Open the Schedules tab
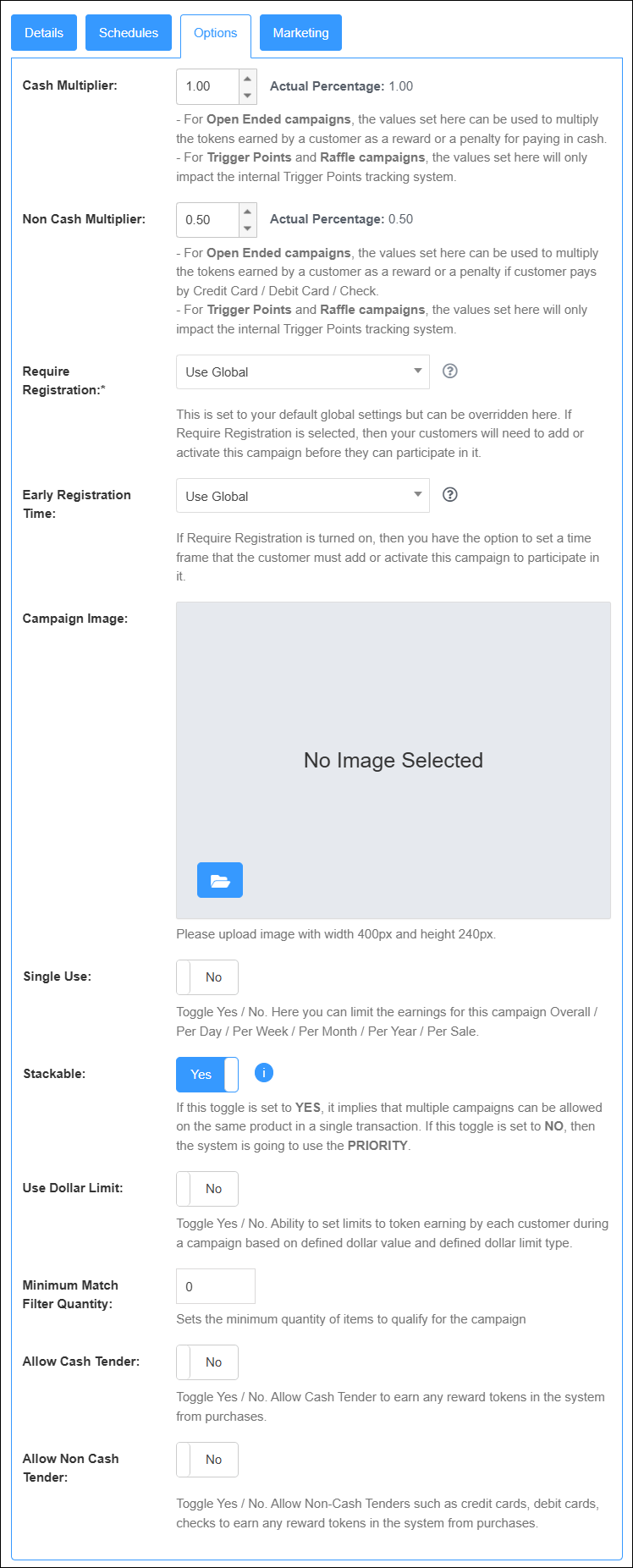This screenshot has width=633, height=1568. (x=129, y=33)
